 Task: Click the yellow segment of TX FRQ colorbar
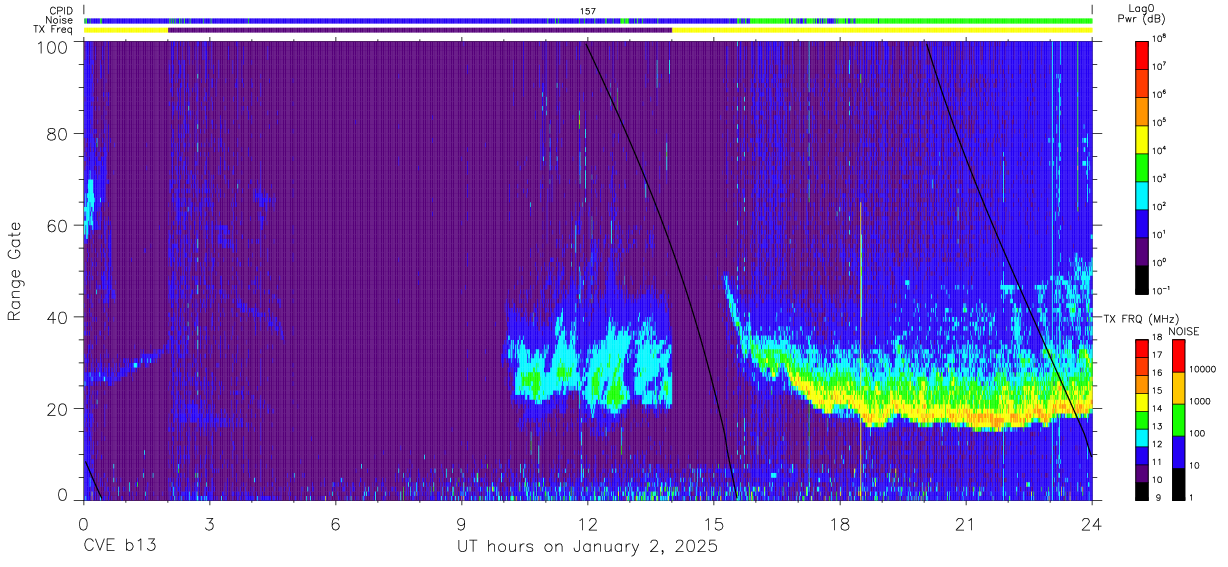[x=1142, y=402]
